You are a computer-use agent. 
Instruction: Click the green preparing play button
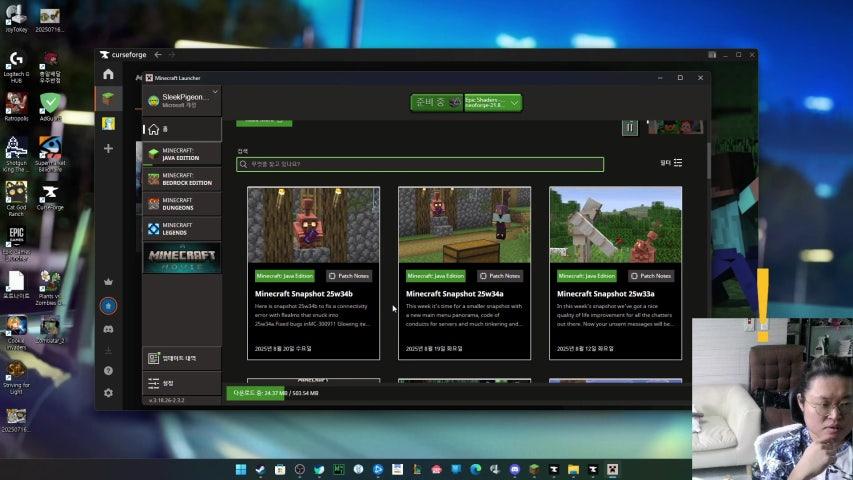(x=437, y=102)
